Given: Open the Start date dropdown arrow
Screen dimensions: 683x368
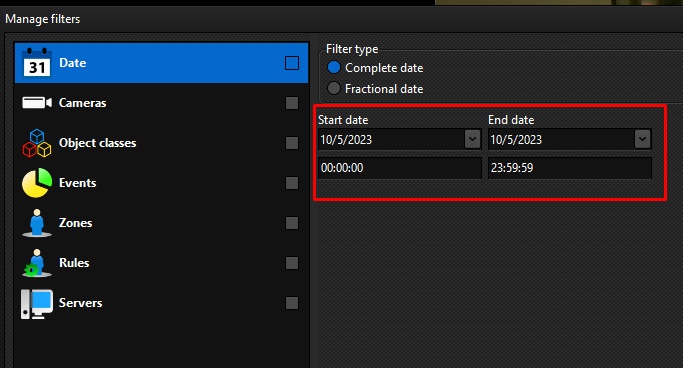Looking at the screenshot, I should [x=472, y=139].
